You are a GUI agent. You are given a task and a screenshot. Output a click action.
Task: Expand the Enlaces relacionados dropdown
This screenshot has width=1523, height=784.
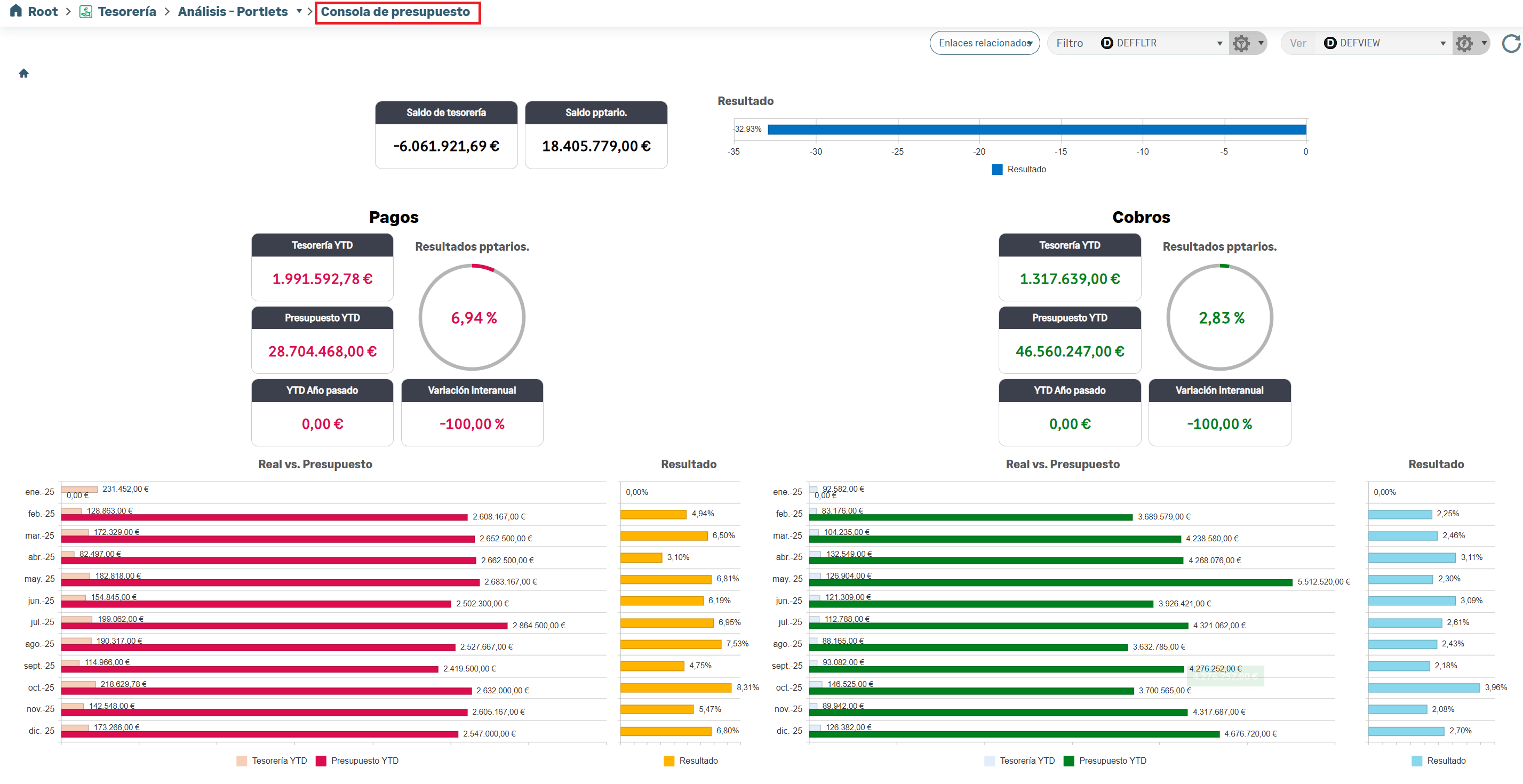pos(984,43)
